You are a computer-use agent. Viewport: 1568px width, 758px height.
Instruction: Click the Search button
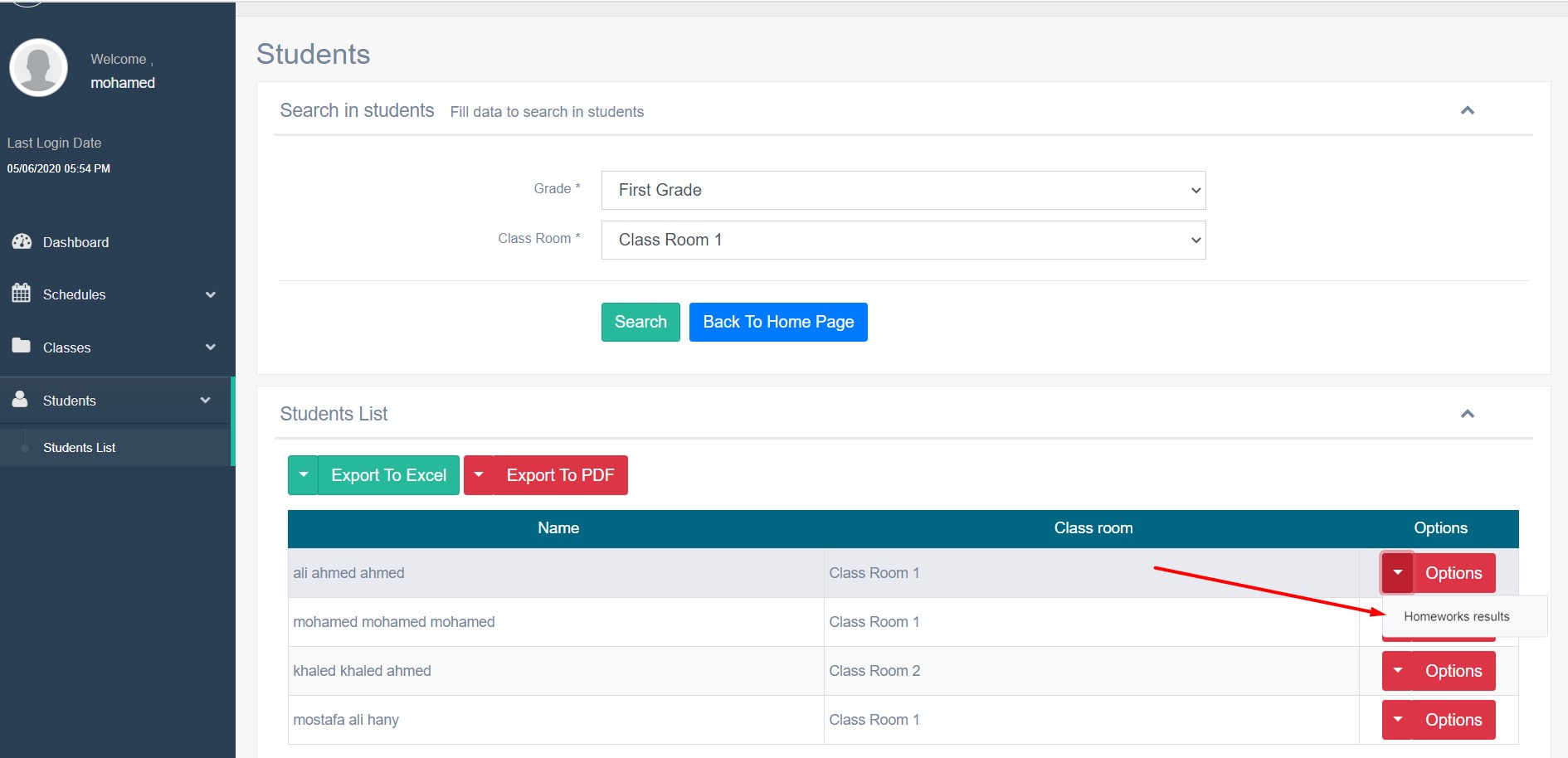point(640,322)
